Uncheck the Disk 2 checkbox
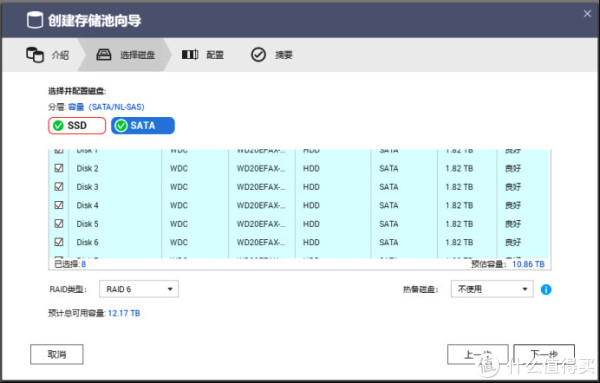The image size is (600, 383). pos(59,168)
